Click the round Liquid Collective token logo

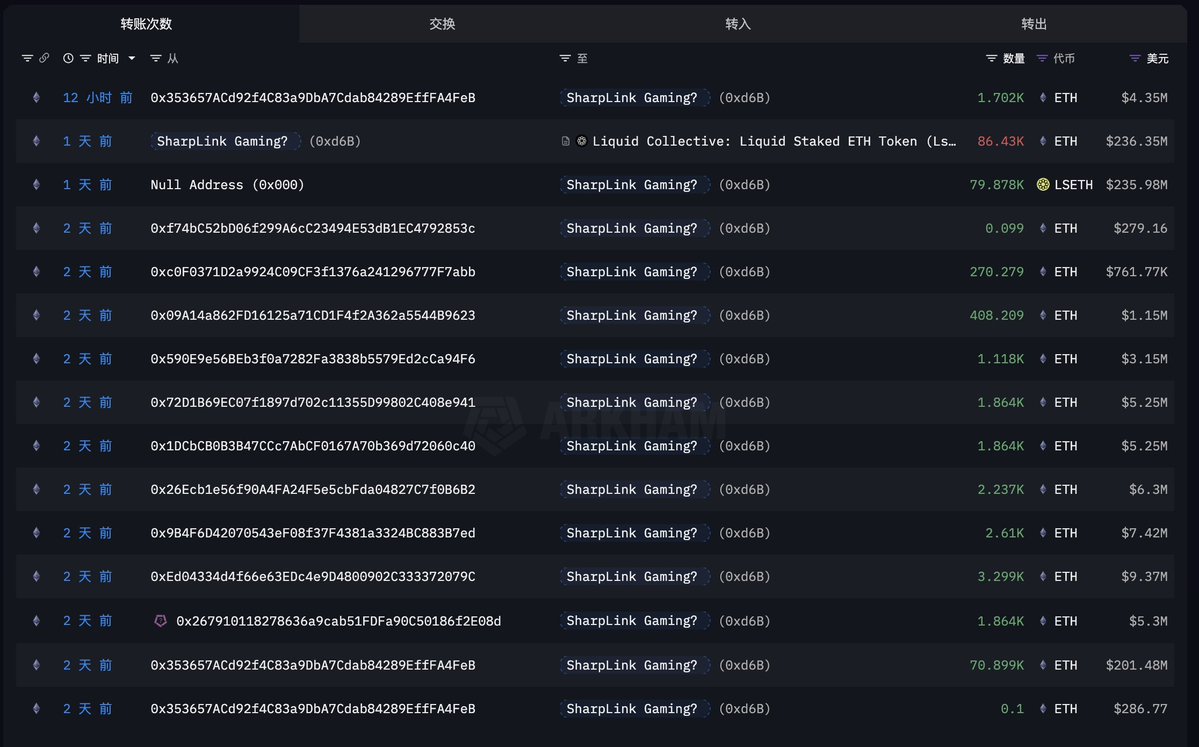pos(581,141)
